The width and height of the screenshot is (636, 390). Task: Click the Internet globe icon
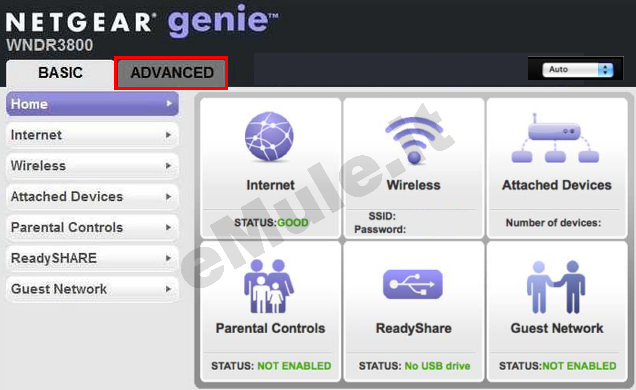click(269, 137)
